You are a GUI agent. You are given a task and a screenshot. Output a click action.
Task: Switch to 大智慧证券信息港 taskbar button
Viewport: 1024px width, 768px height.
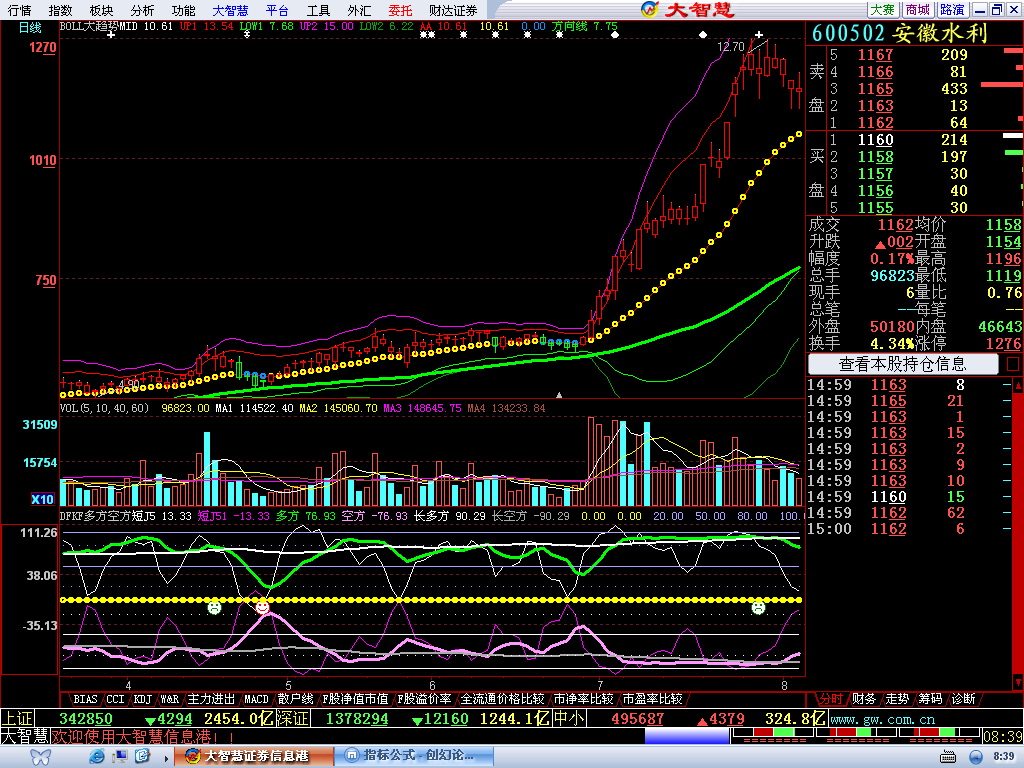pos(253,756)
